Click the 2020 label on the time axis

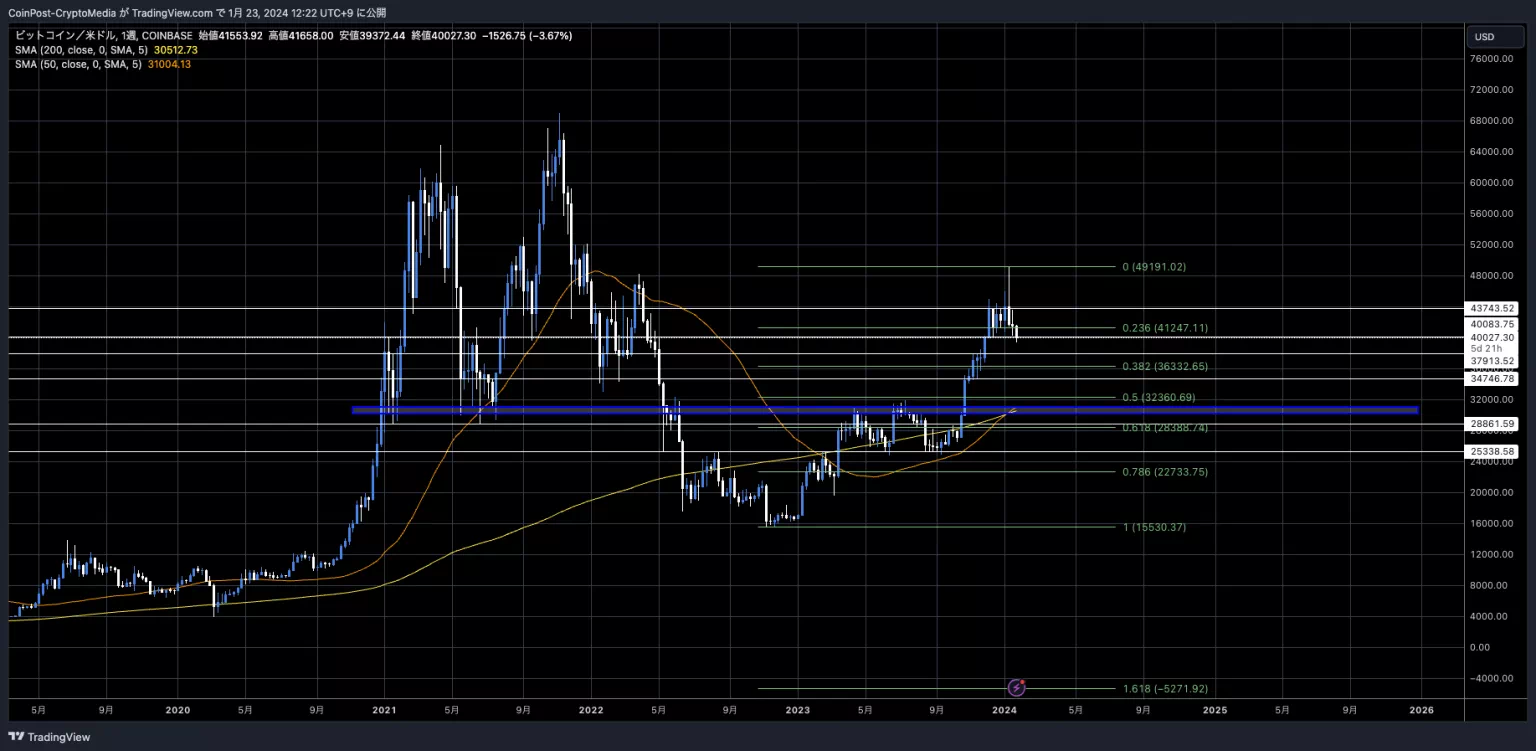(x=177, y=710)
